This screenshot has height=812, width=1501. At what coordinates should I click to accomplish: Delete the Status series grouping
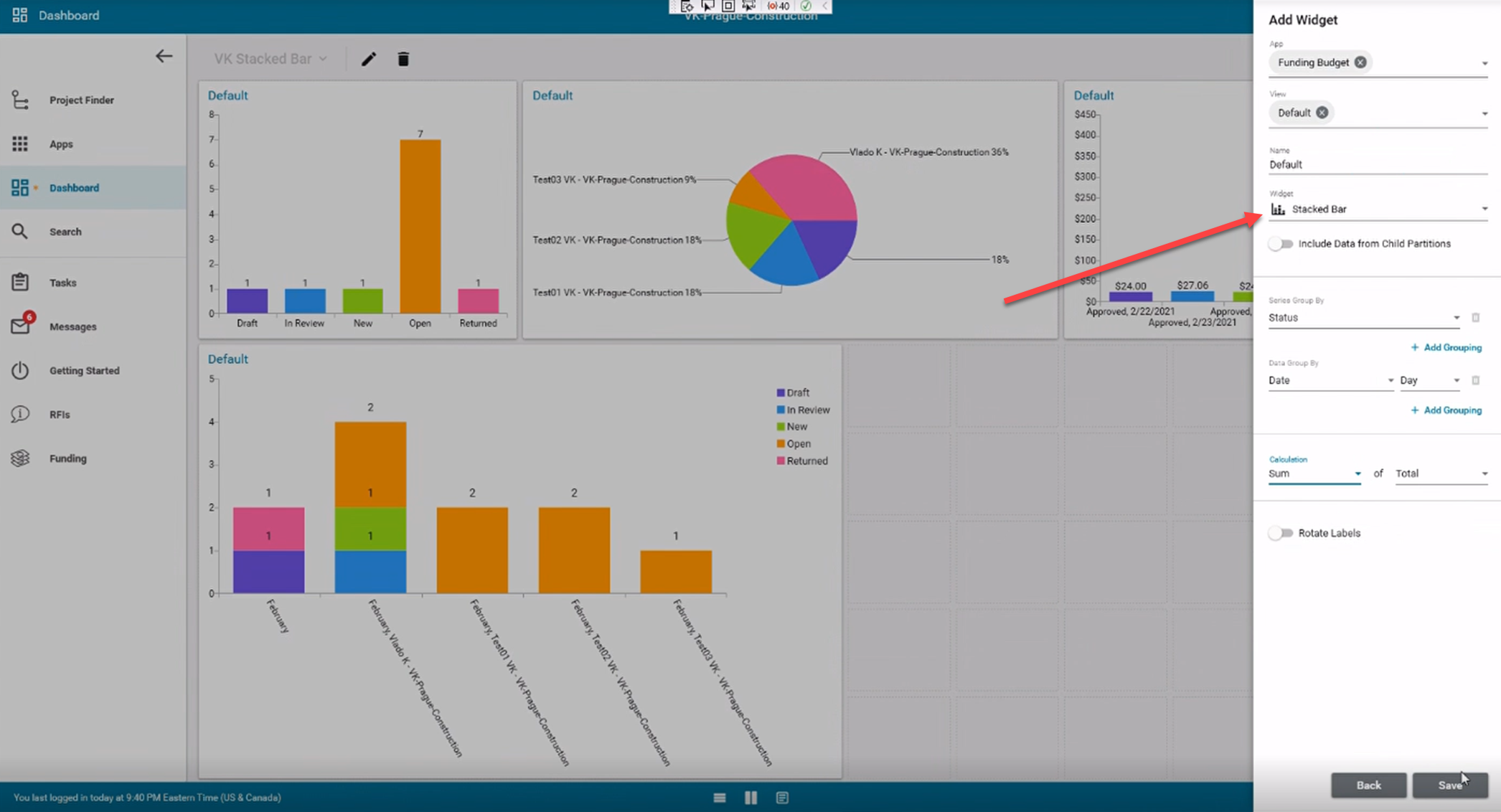coord(1476,318)
